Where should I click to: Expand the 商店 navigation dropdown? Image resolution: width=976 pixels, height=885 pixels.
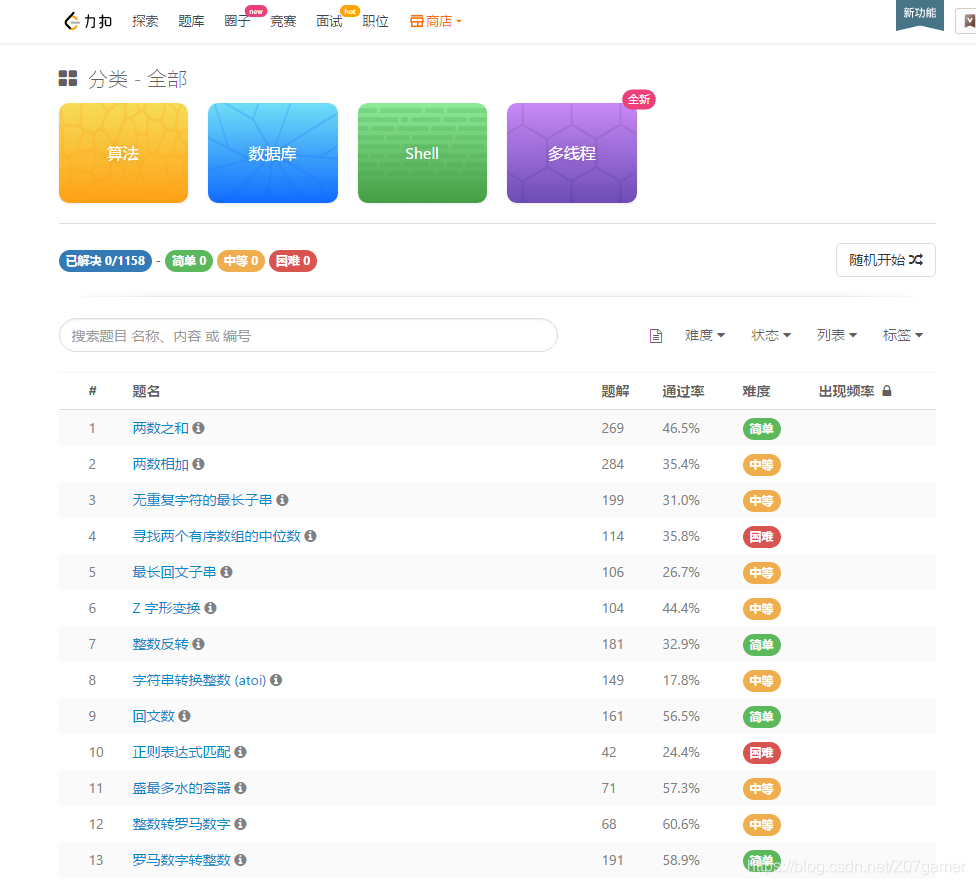pos(436,20)
